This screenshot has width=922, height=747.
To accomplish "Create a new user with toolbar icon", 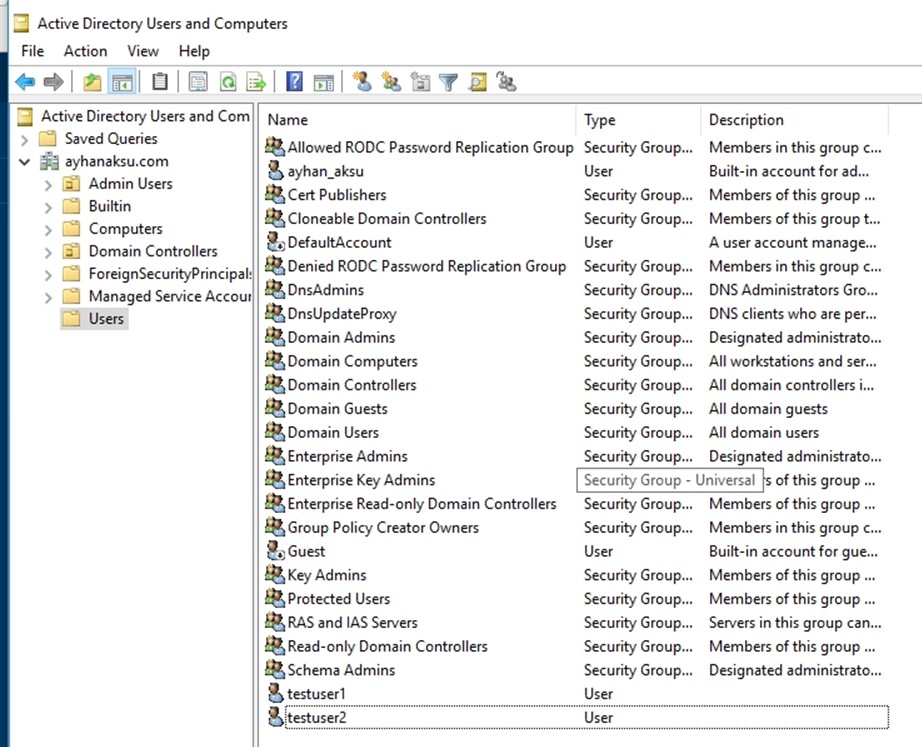I will click(362, 82).
